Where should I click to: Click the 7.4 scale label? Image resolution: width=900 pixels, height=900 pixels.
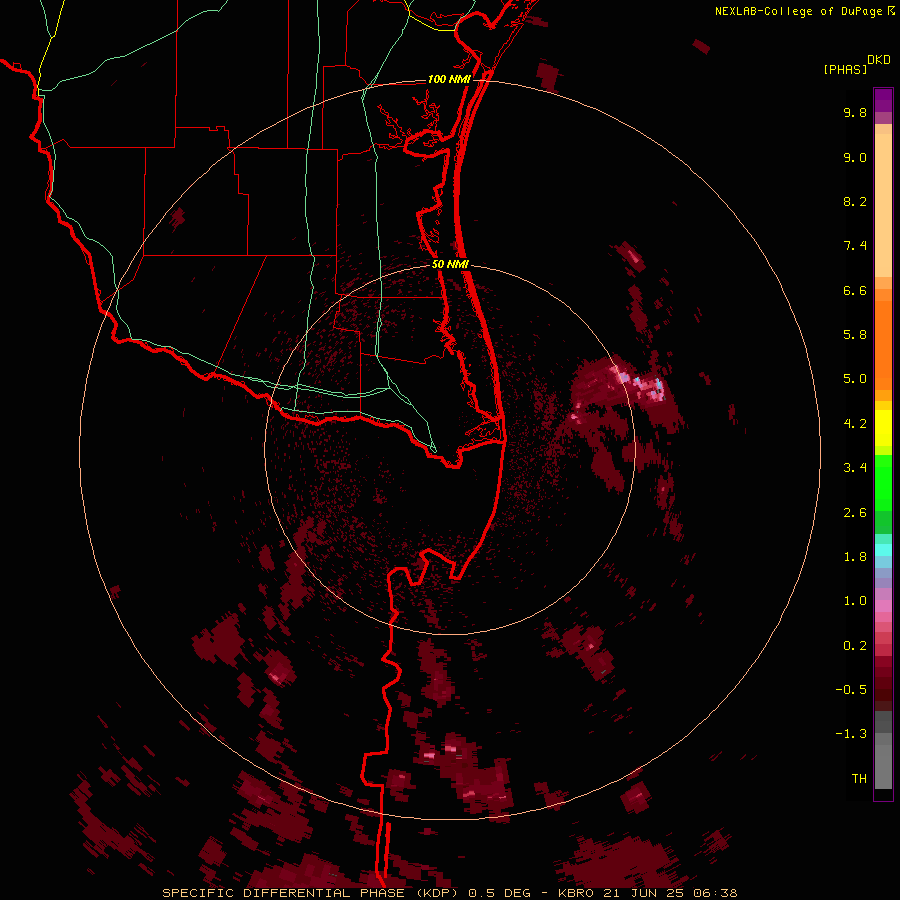pyautogui.click(x=855, y=246)
